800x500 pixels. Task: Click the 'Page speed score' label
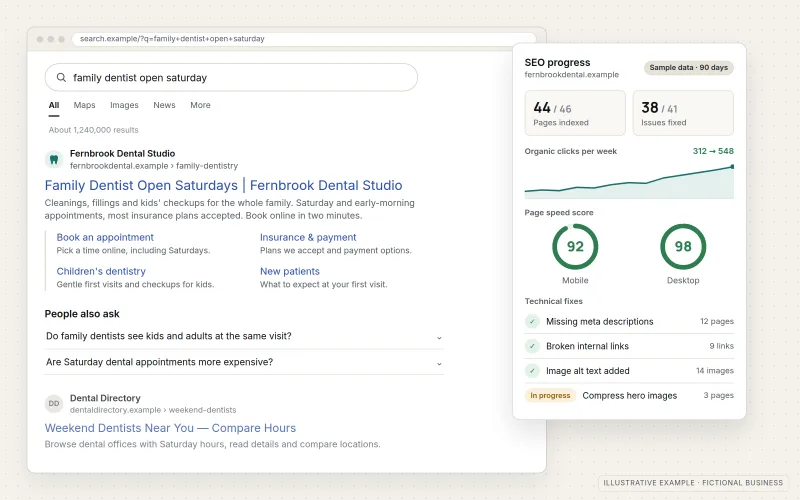(x=559, y=212)
